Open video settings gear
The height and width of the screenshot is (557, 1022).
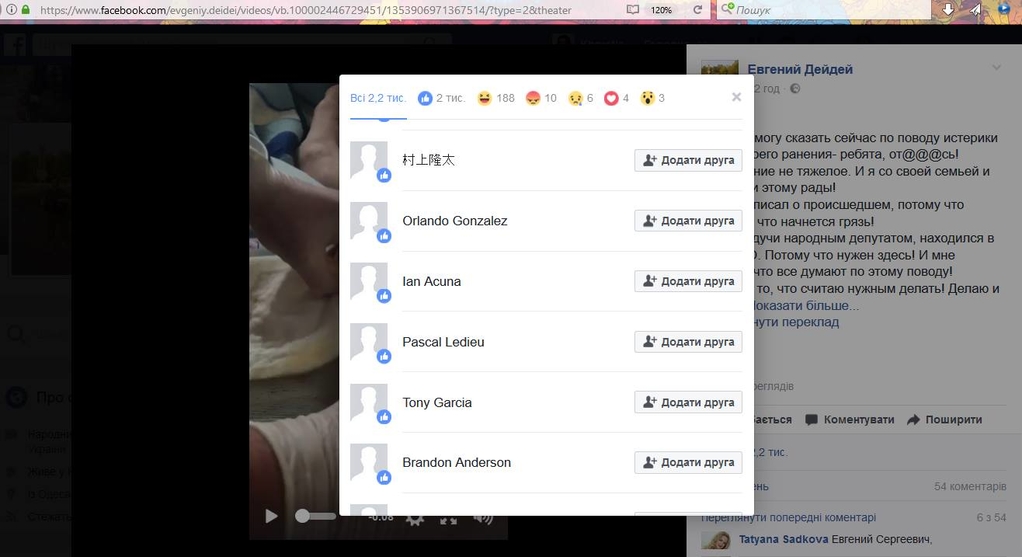tap(415, 517)
